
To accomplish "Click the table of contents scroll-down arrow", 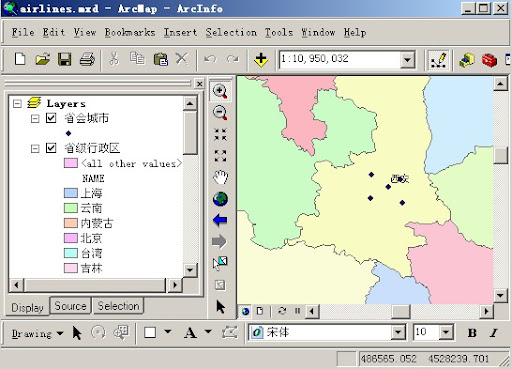I will [x=190, y=270].
